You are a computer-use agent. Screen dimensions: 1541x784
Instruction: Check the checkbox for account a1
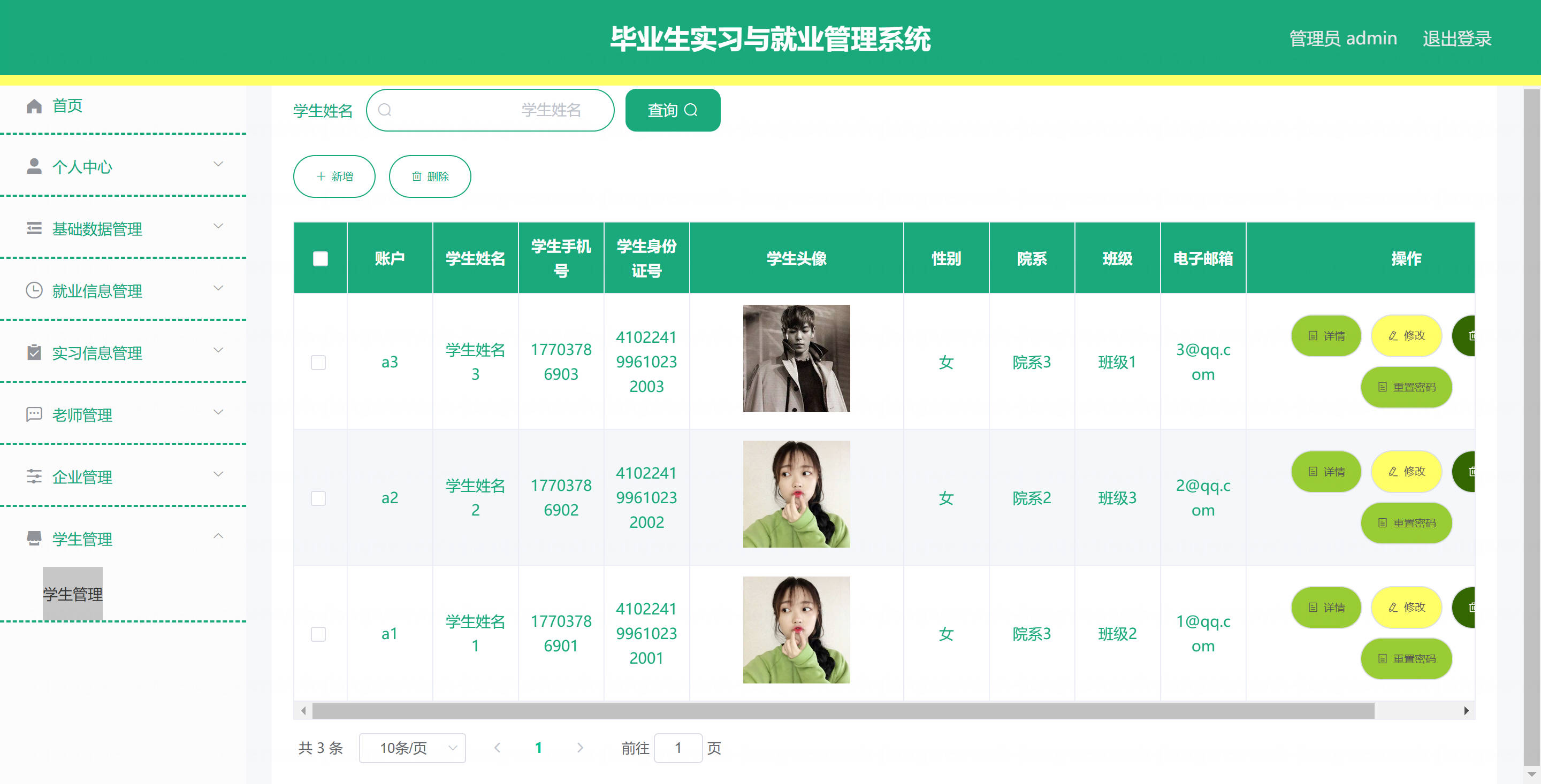(318, 634)
